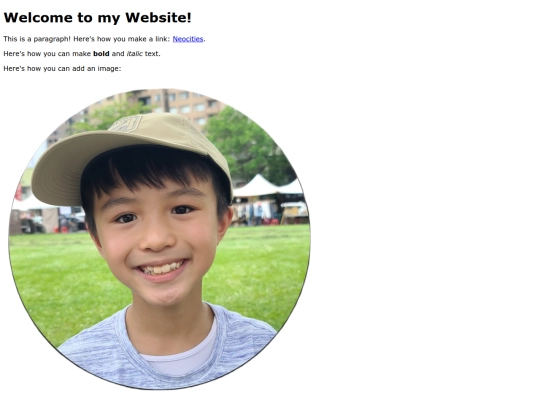Click the "Welcome to my Website!" heading
540x405 pixels.
pyautogui.click(x=97, y=18)
